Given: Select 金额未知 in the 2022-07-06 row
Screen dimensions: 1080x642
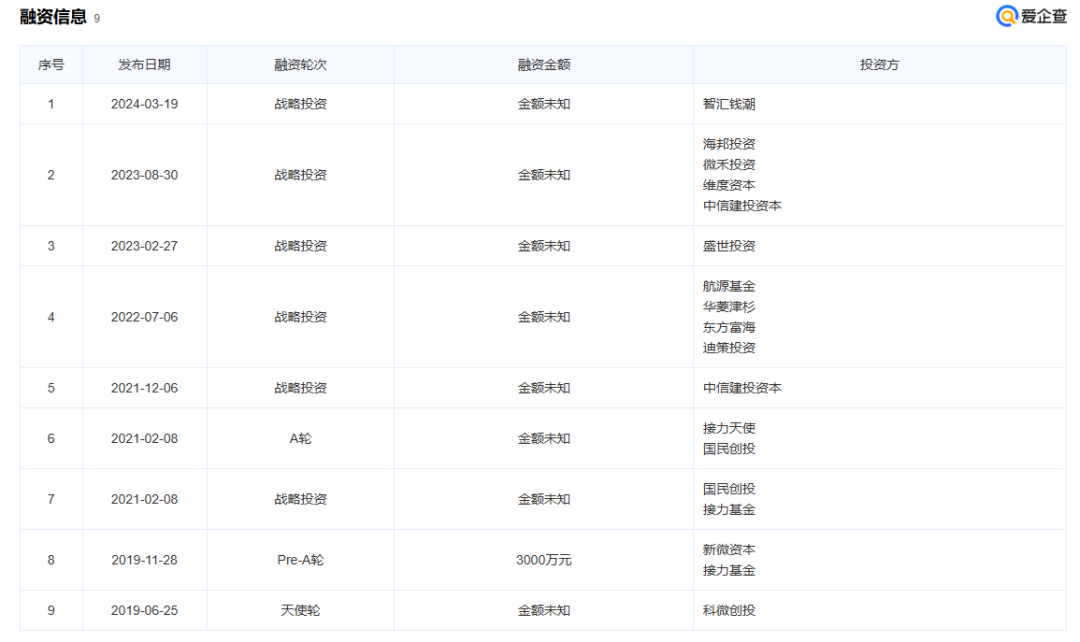Looking at the screenshot, I should click(x=543, y=317).
